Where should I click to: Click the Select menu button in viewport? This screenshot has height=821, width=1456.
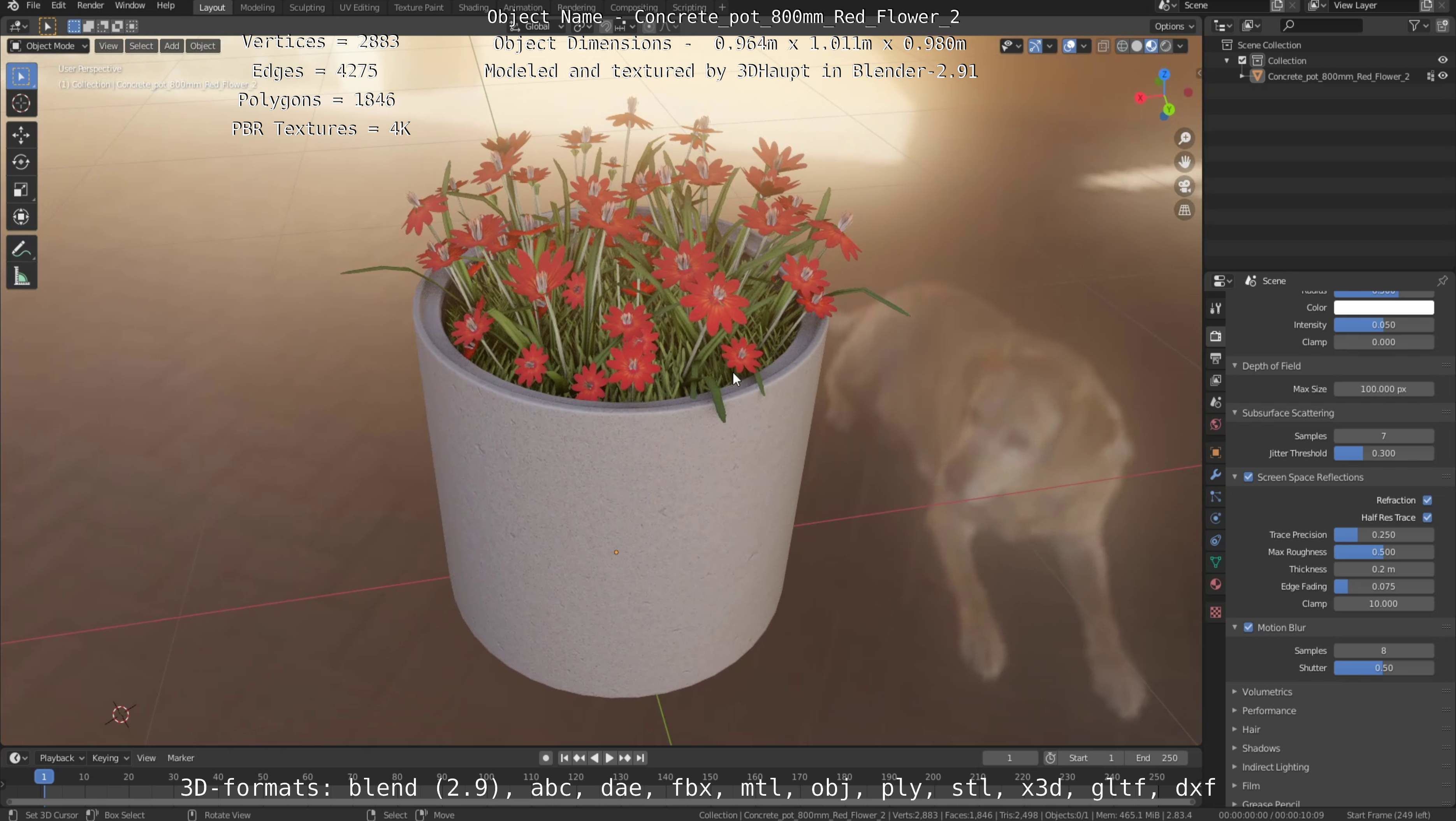point(141,46)
